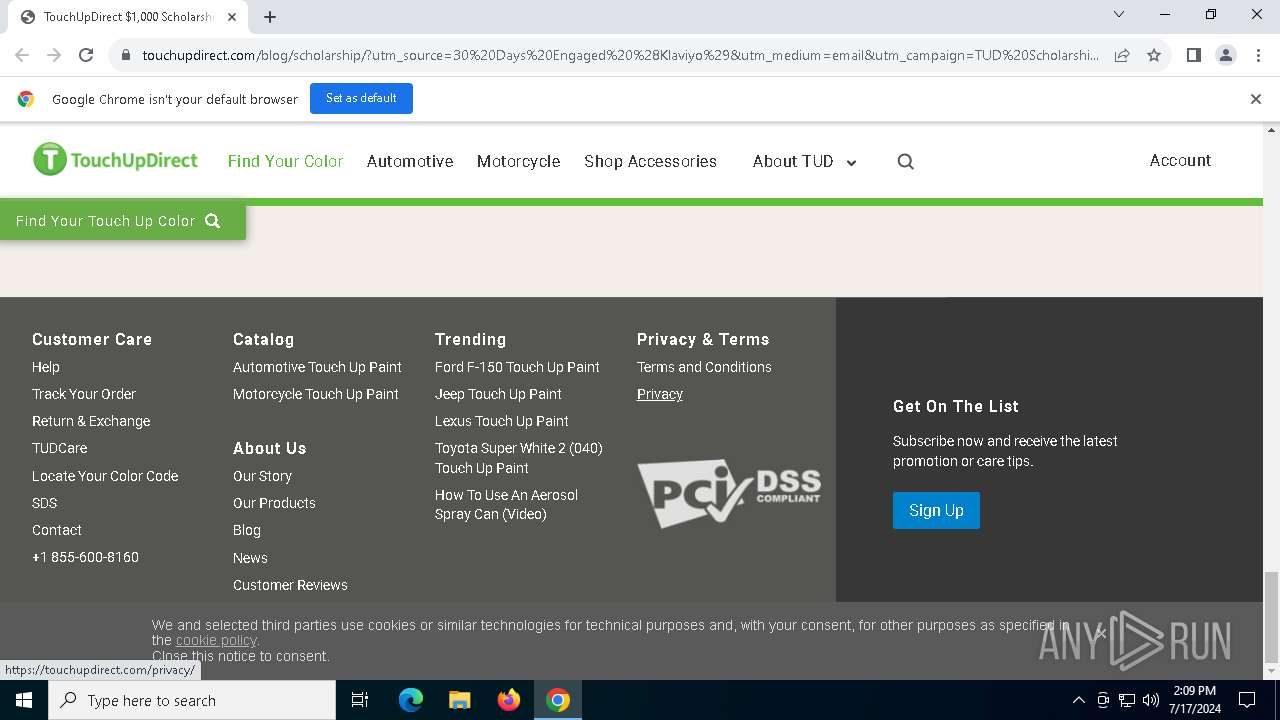Open the News link in footer
1280x720 pixels.
click(x=250, y=558)
